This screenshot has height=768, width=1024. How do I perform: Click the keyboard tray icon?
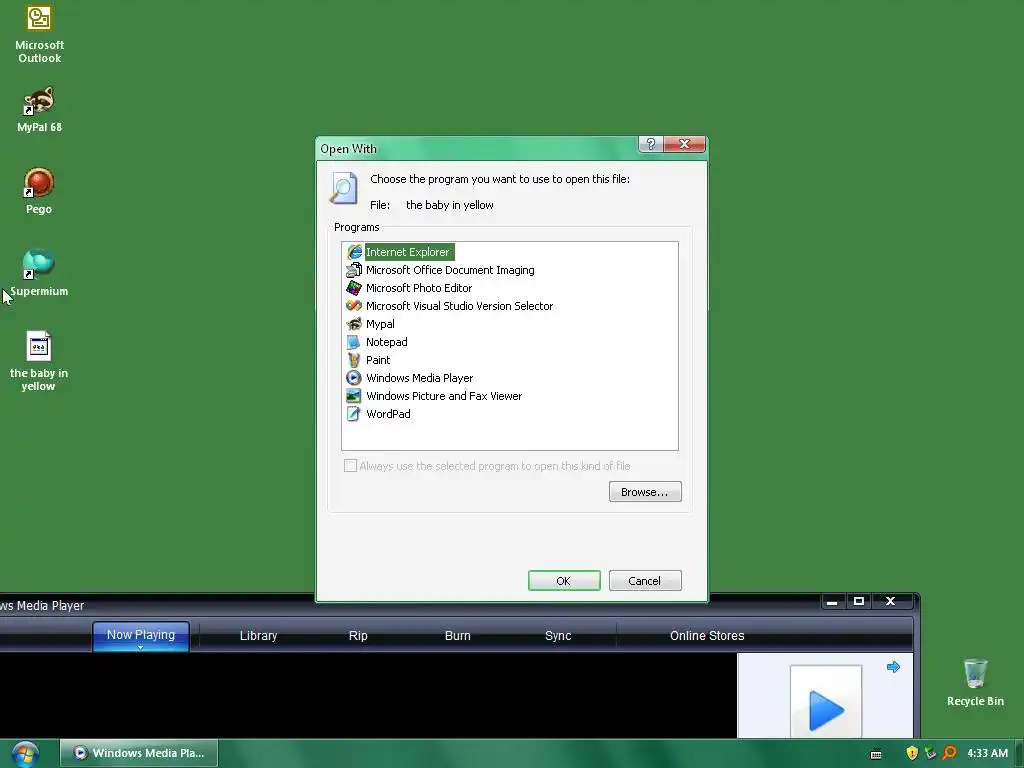coord(876,754)
